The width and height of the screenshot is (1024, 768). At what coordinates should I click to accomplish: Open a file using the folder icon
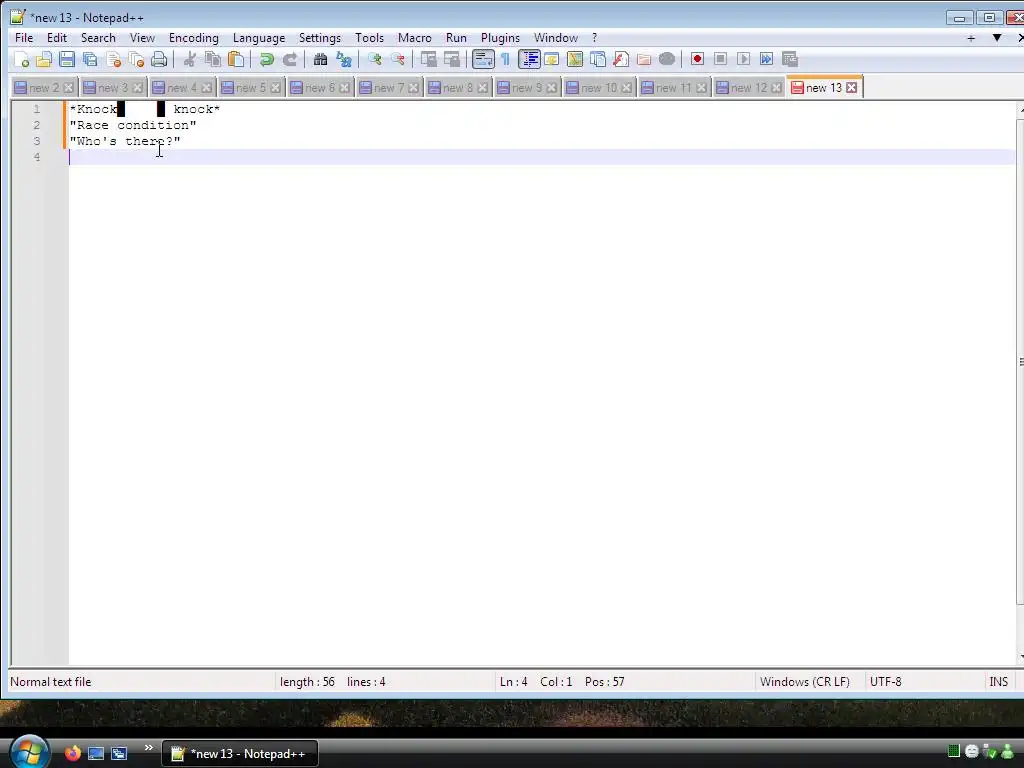(x=44, y=59)
